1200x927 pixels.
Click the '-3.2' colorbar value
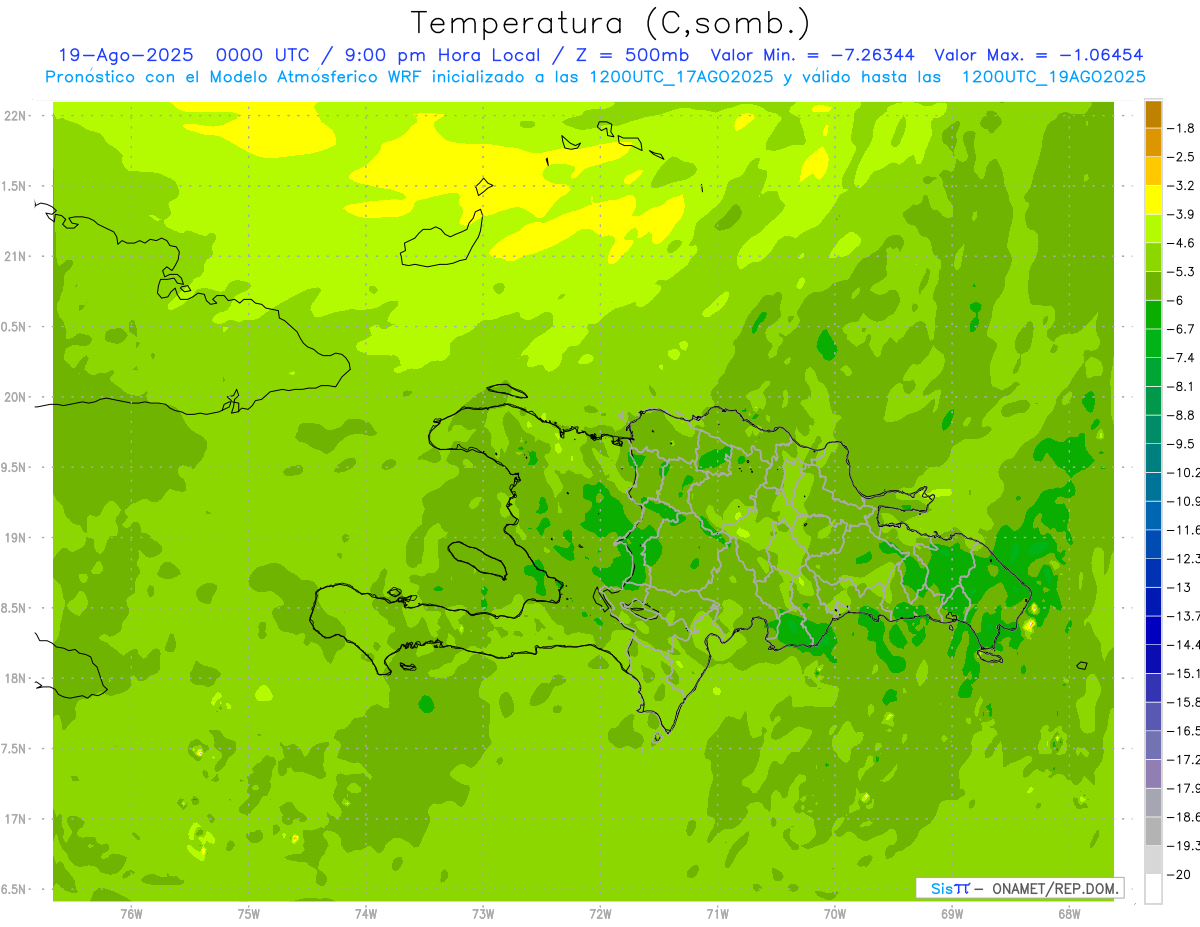(x=1181, y=186)
